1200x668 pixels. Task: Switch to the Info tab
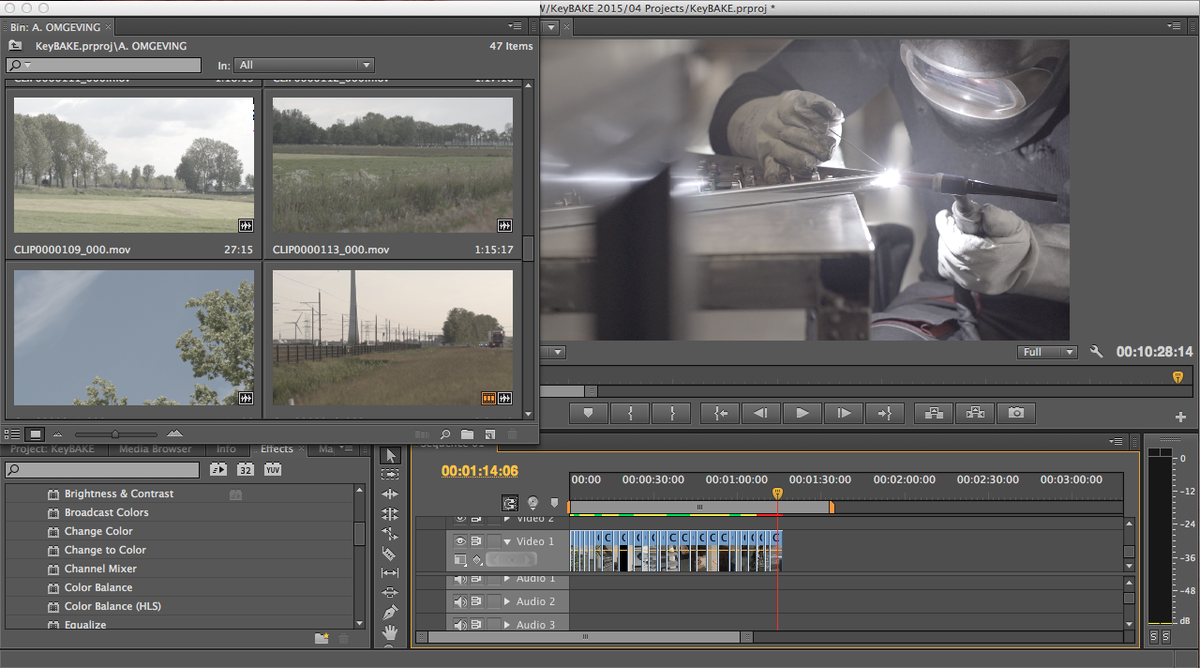[227, 448]
